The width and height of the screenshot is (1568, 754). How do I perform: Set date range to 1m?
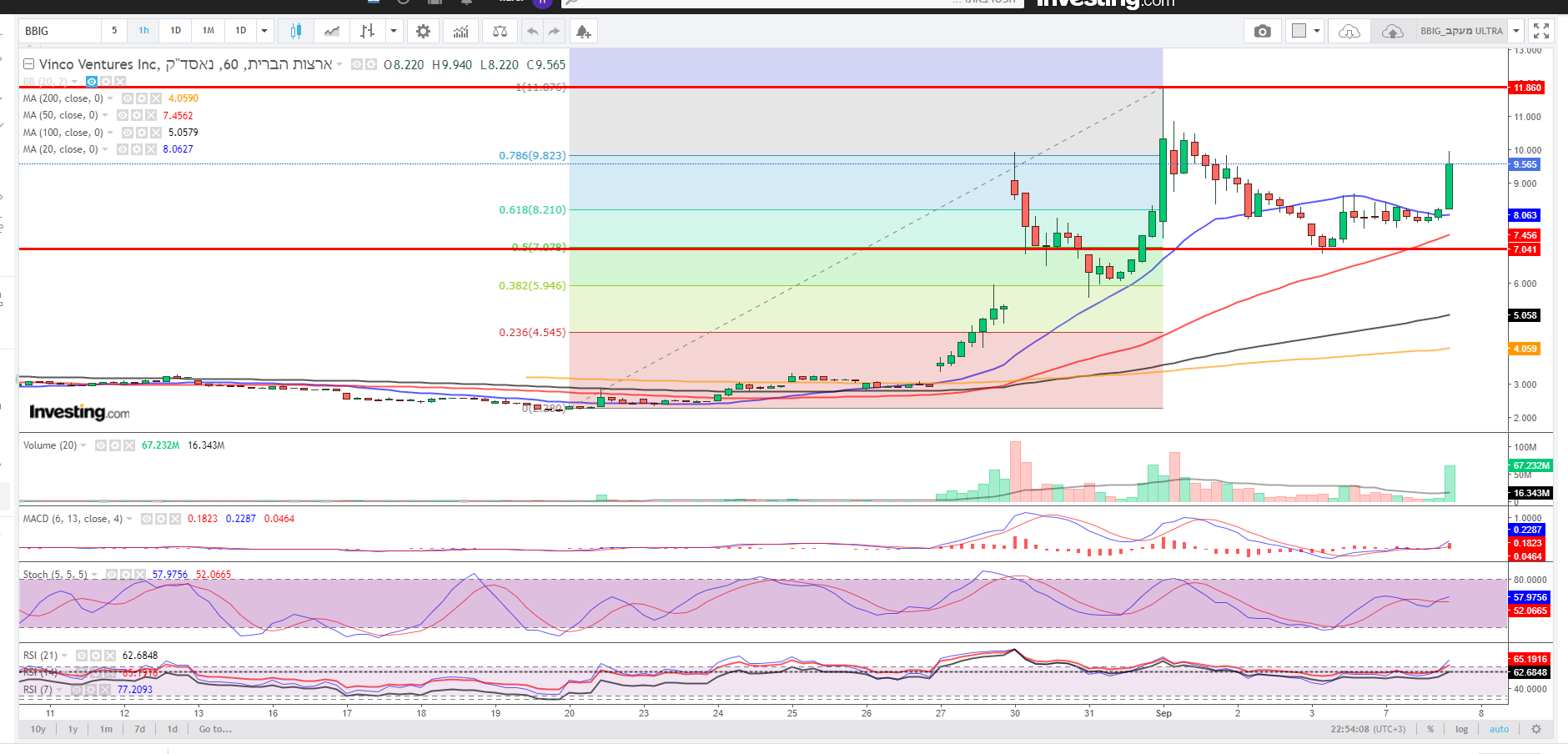(x=107, y=729)
